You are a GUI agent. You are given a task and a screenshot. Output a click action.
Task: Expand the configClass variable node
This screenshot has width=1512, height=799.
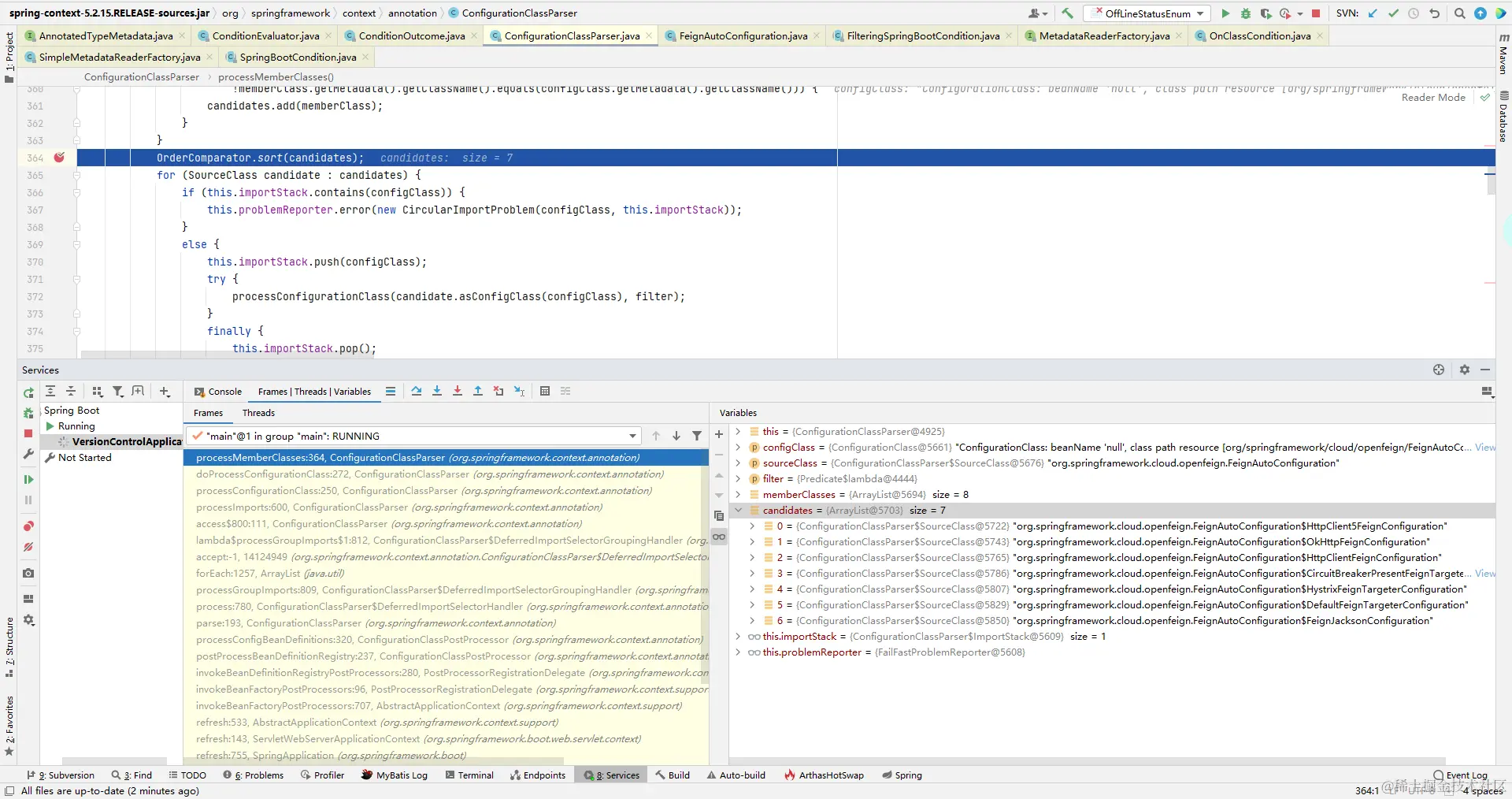[738, 448]
